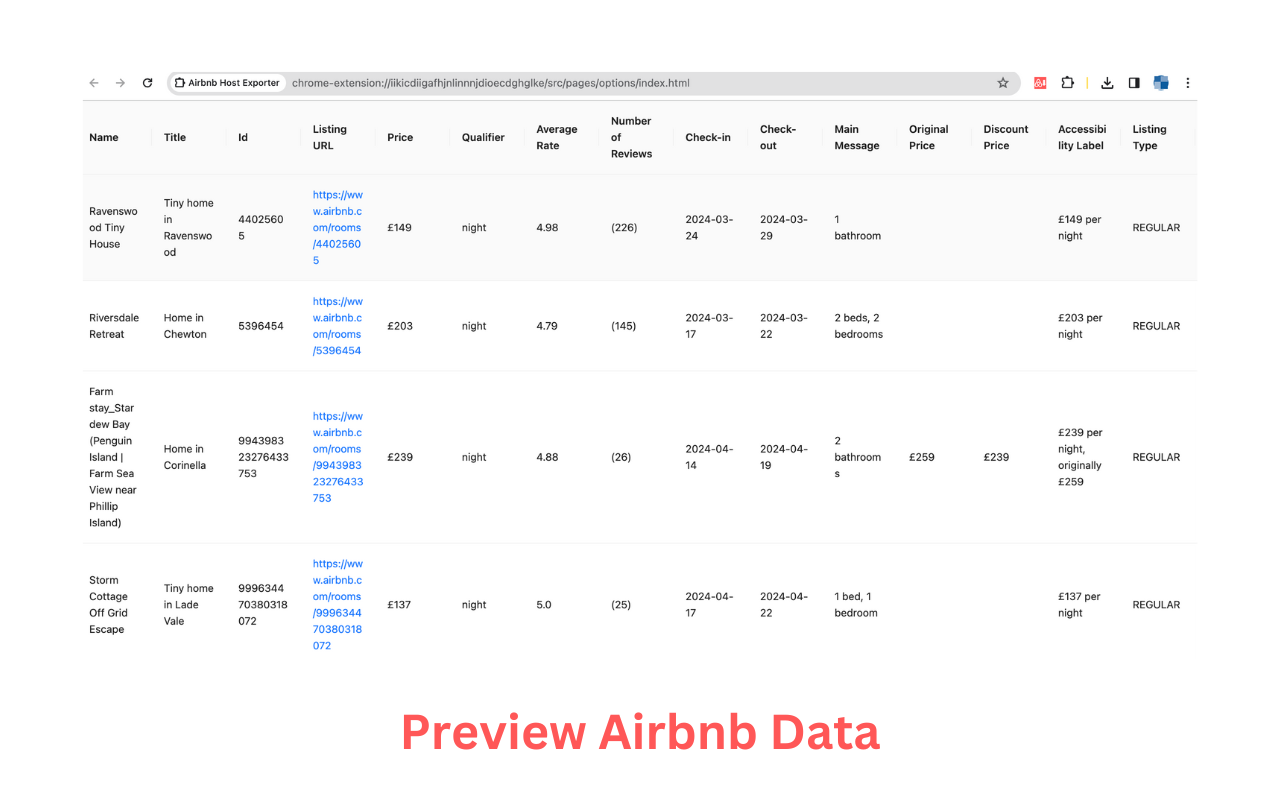The height and width of the screenshot is (800, 1280).
Task: Open the red extension icon in toolbar
Action: 1040,83
